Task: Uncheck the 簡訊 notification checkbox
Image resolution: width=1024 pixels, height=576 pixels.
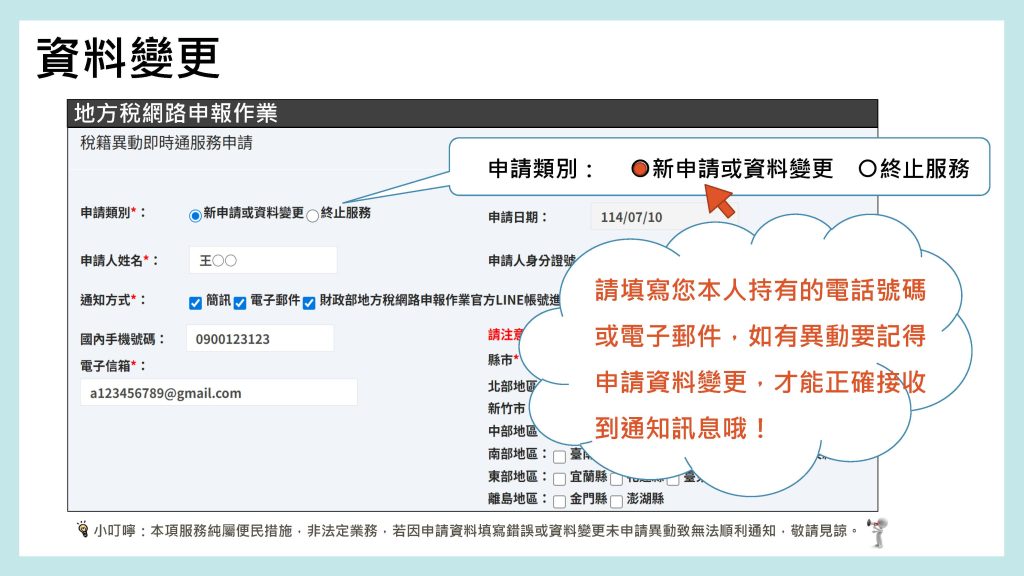Action: pyautogui.click(x=194, y=303)
